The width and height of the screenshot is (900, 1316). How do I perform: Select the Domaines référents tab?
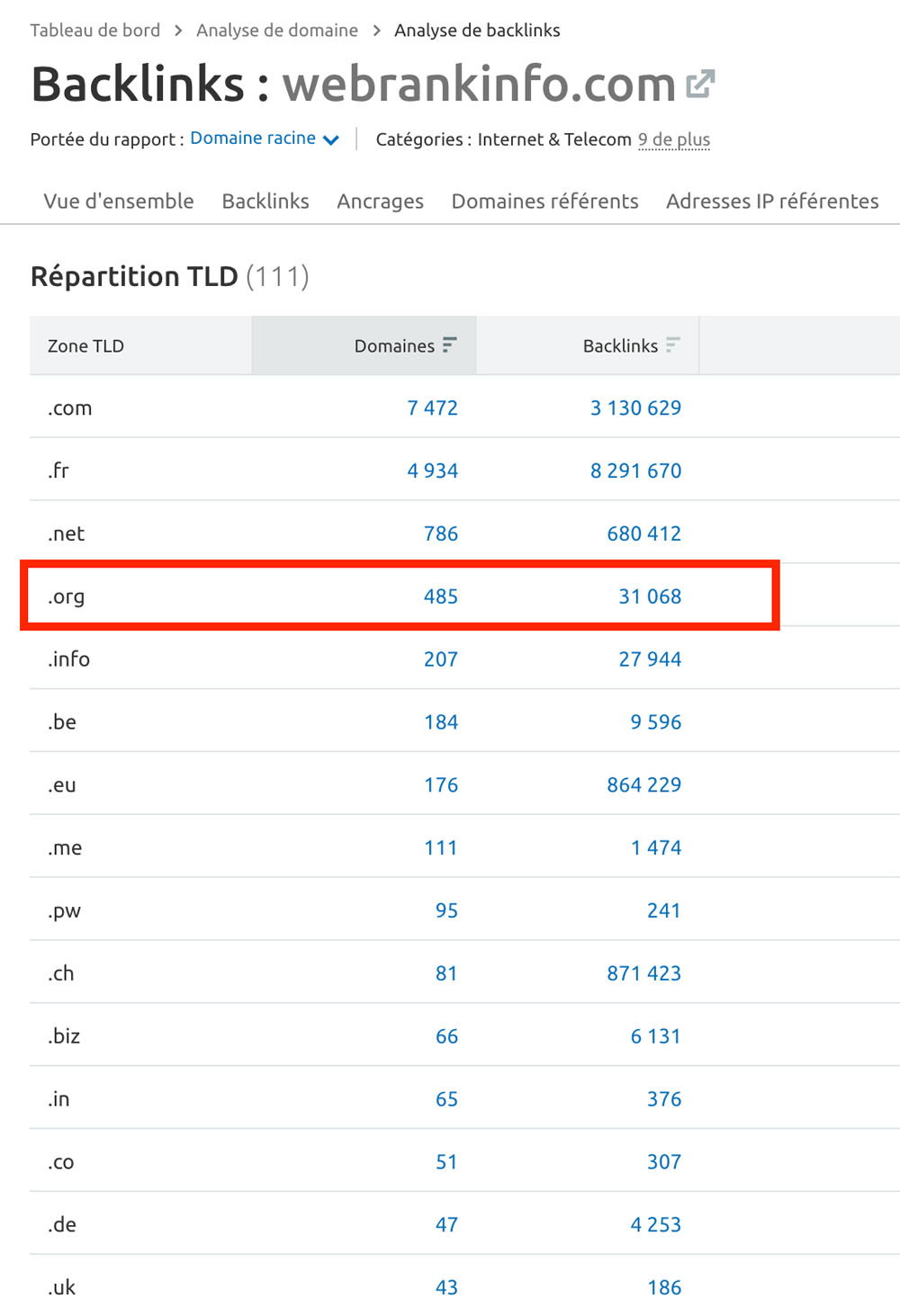(x=544, y=201)
